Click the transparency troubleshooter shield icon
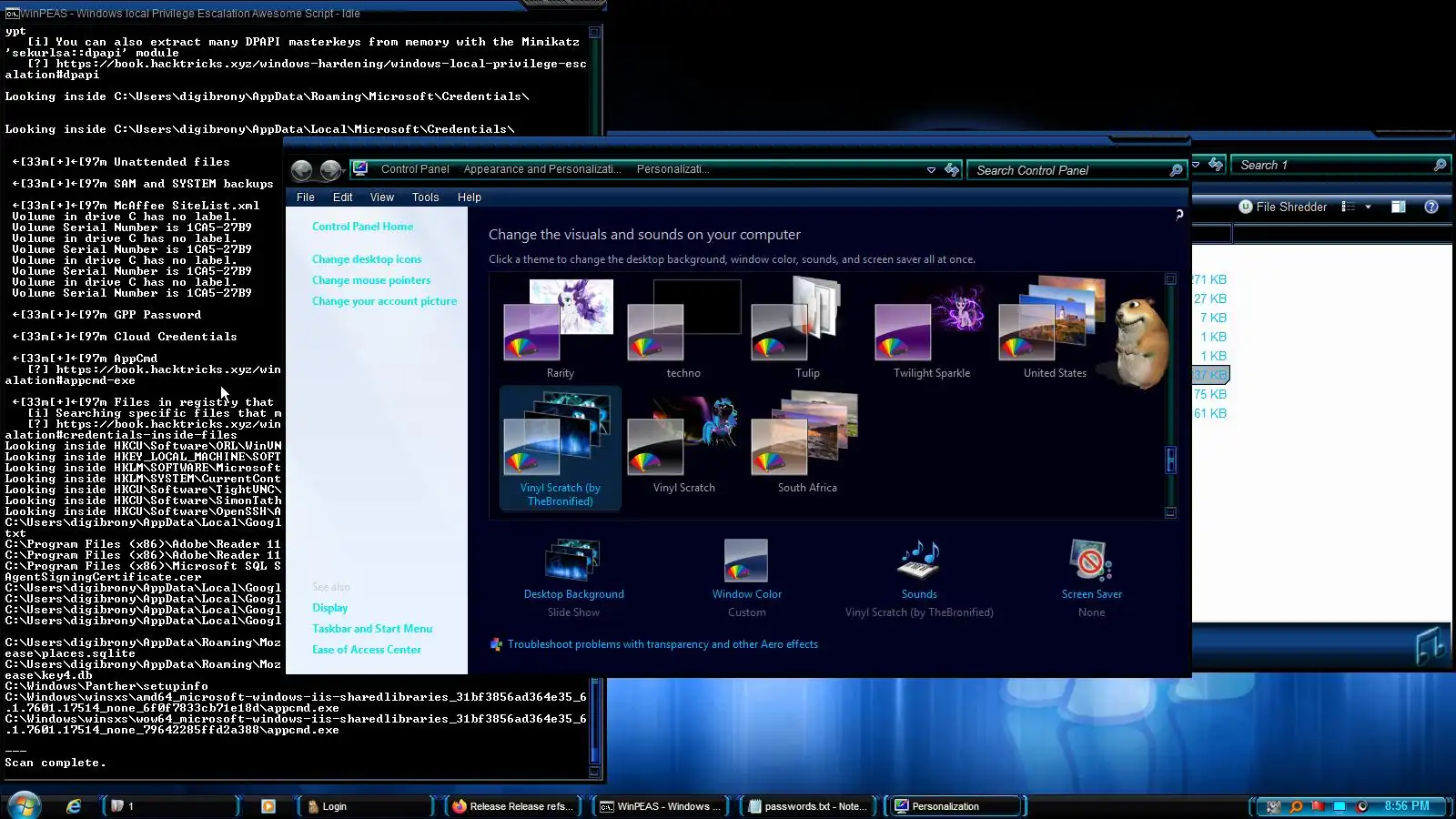This screenshot has width=1456, height=819. 496,644
